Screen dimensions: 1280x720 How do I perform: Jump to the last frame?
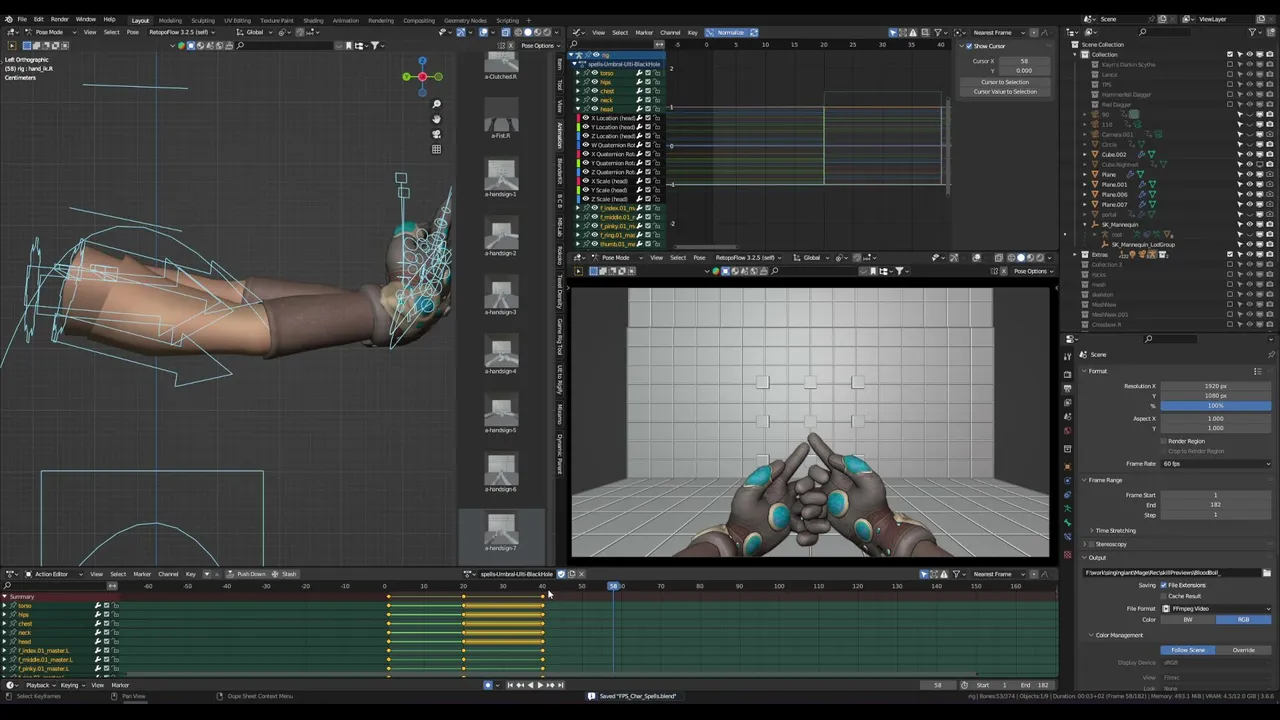(561, 685)
